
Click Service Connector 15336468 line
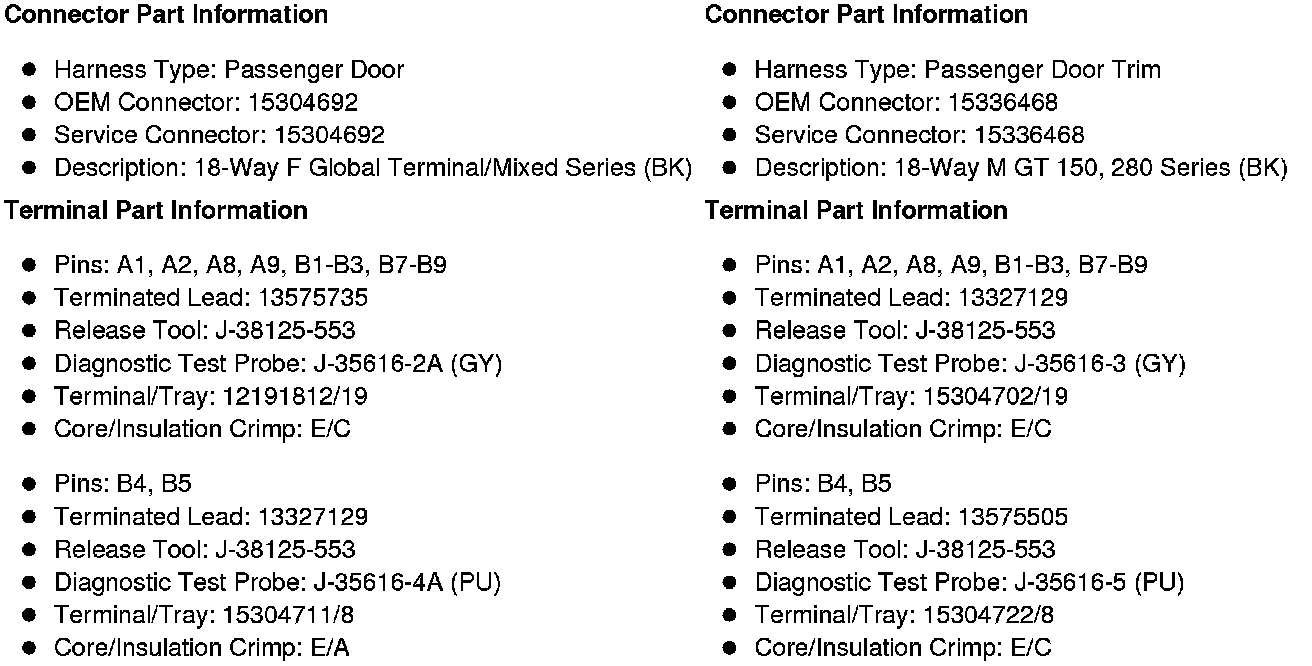click(918, 135)
